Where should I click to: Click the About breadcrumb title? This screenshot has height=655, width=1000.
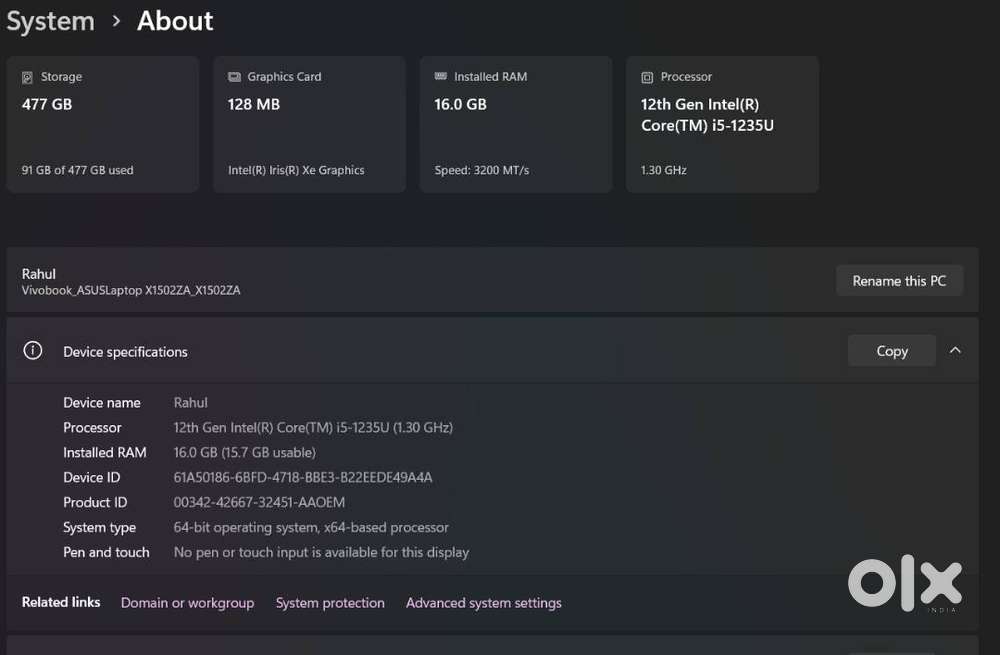point(175,21)
